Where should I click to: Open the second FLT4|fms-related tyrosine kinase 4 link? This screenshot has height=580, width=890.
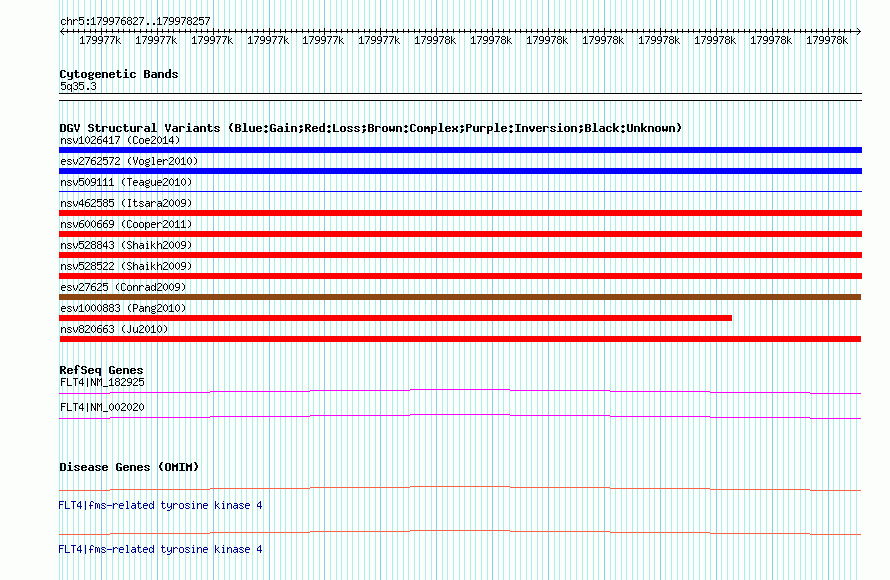(x=160, y=549)
